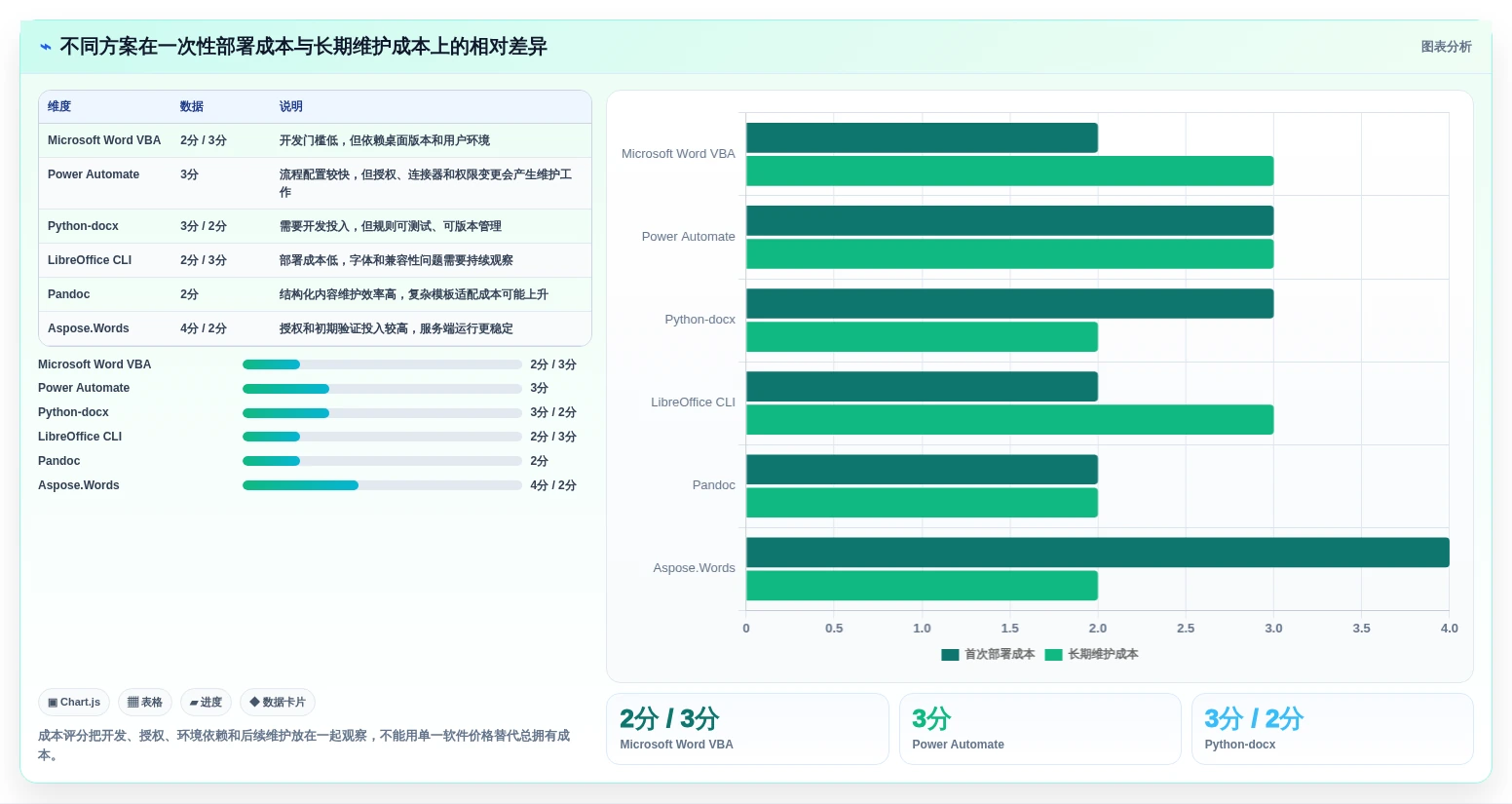
Task: Click the Aspose.Words 首次部署成本 chart bar
Action: pos(1098,553)
